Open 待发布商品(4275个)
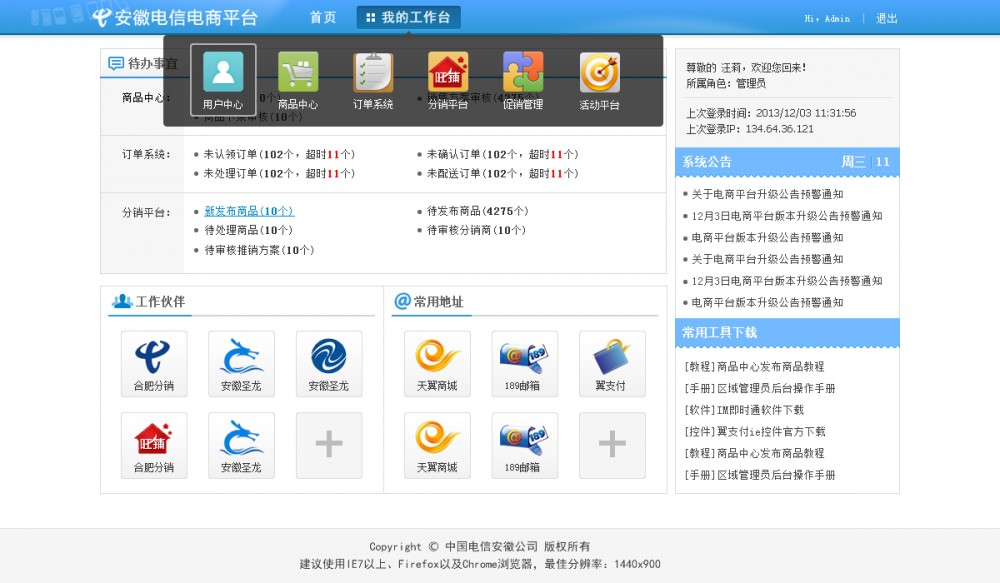This screenshot has height=583, width=1000. pyautogui.click(x=477, y=211)
